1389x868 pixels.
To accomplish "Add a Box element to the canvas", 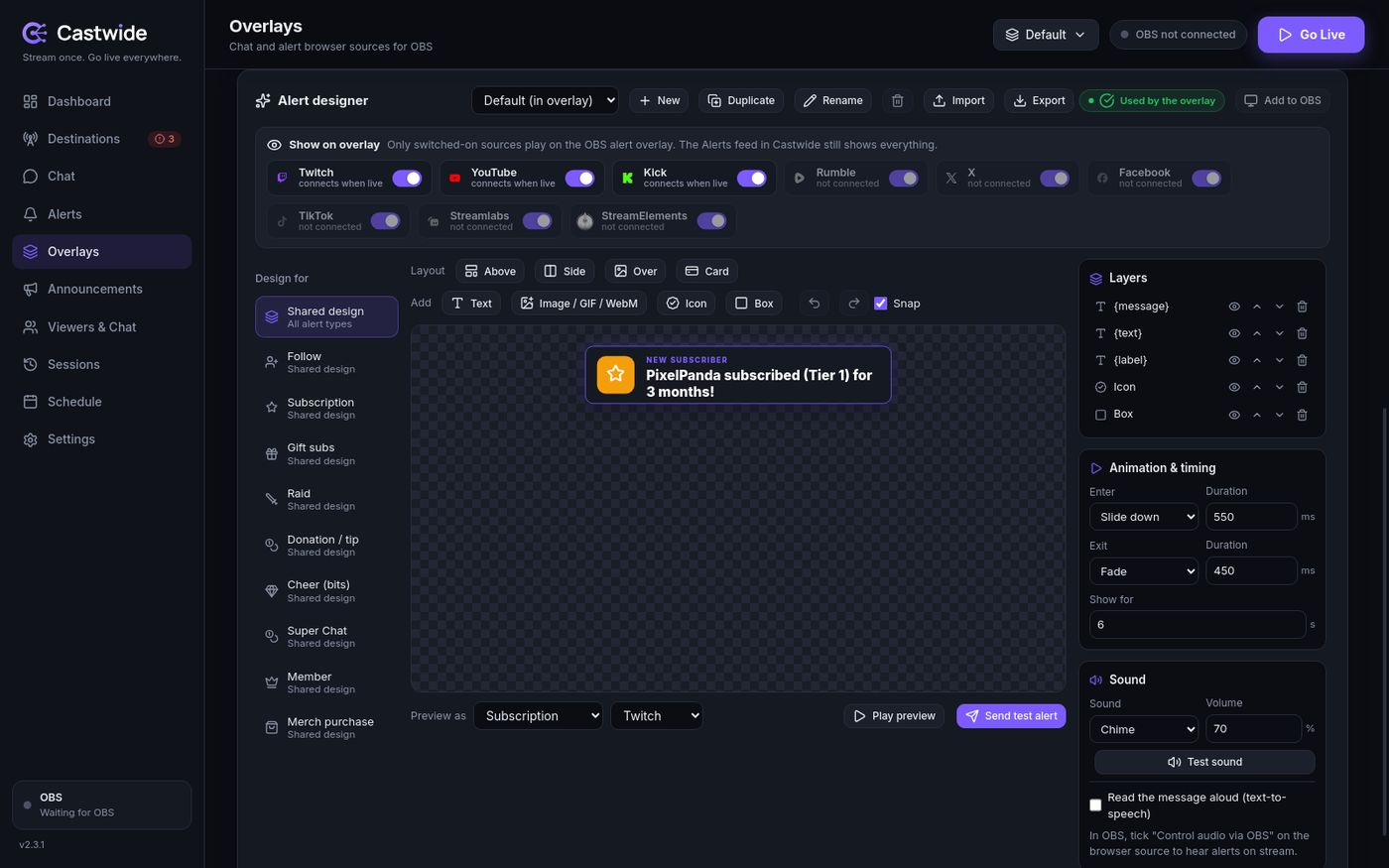I will (x=754, y=304).
